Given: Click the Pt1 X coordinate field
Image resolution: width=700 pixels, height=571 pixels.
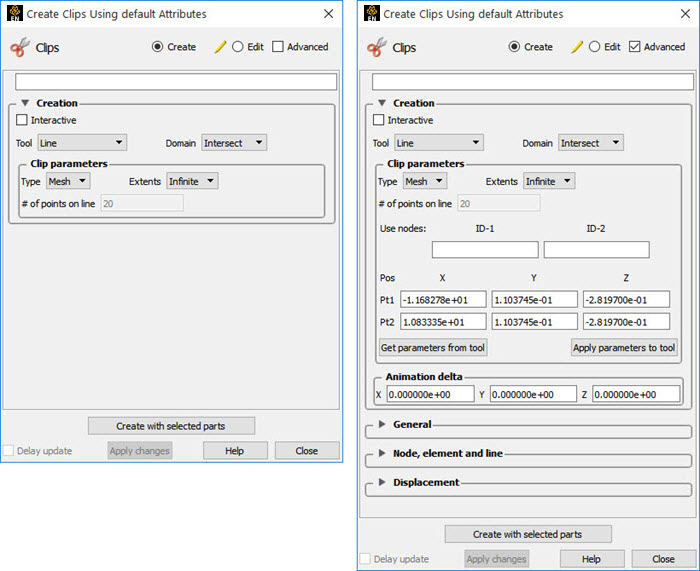Looking at the screenshot, I should [x=443, y=300].
